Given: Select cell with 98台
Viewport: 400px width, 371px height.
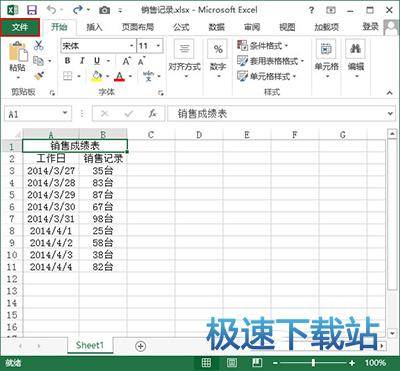Looking at the screenshot, I should point(103,219).
